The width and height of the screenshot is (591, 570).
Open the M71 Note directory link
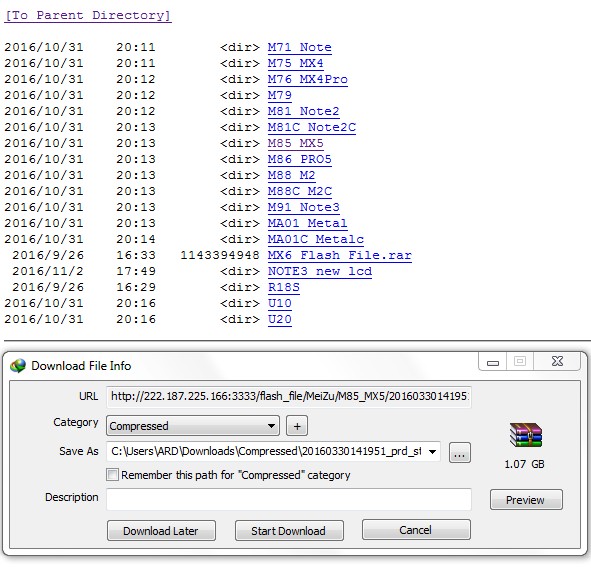click(x=300, y=47)
